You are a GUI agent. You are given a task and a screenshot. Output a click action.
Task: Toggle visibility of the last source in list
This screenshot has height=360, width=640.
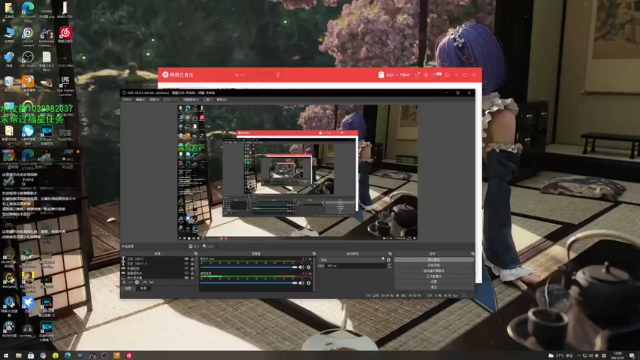(187, 278)
